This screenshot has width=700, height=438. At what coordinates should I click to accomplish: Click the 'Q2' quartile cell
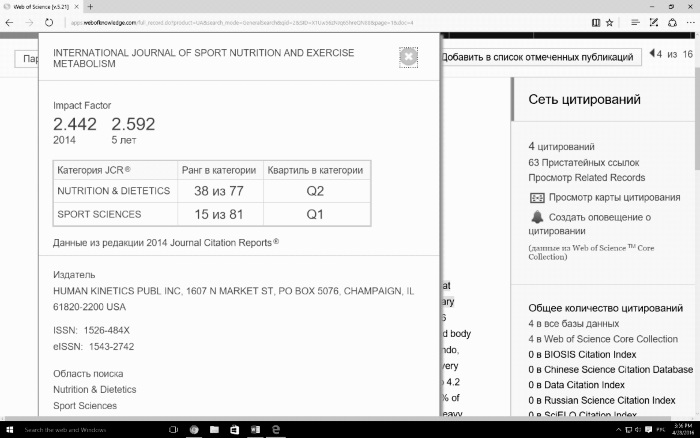tap(317, 191)
